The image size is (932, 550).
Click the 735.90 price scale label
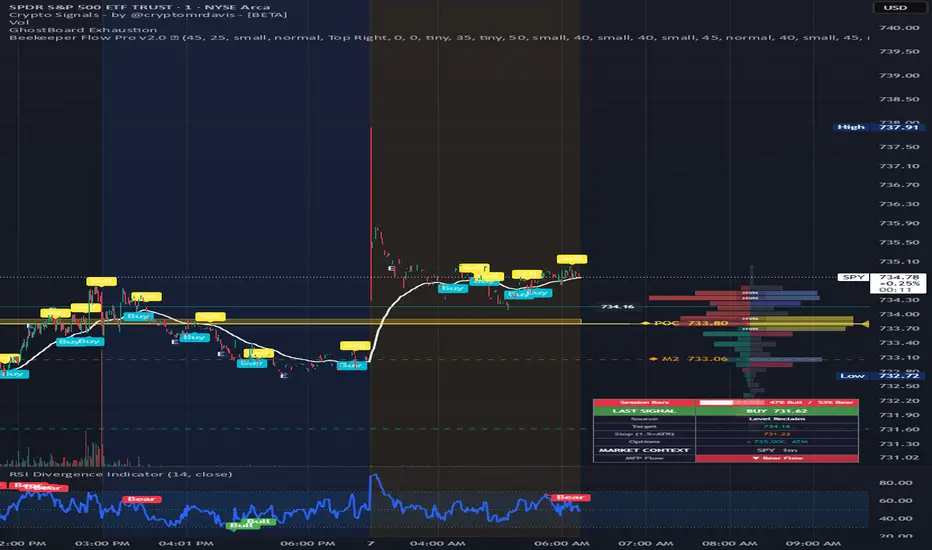click(899, 223)
